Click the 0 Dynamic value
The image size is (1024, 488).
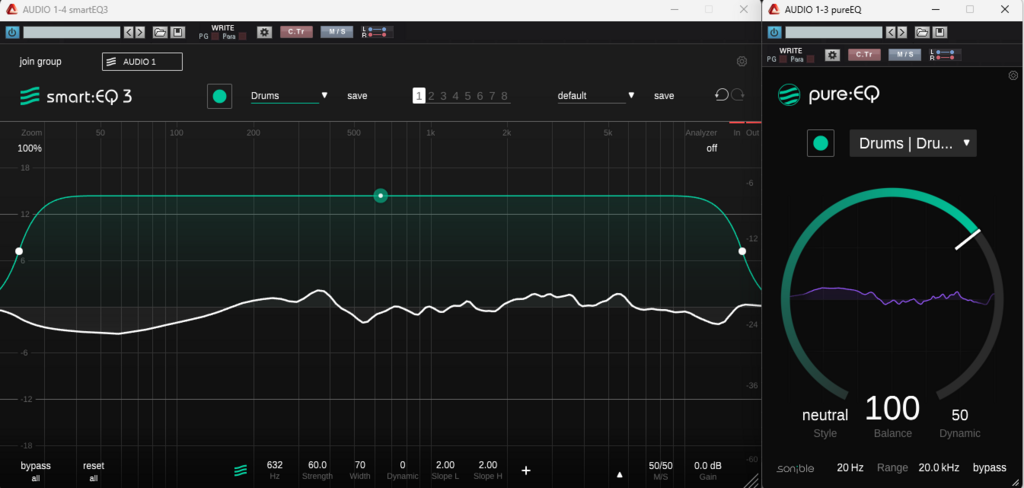[402, 465]
